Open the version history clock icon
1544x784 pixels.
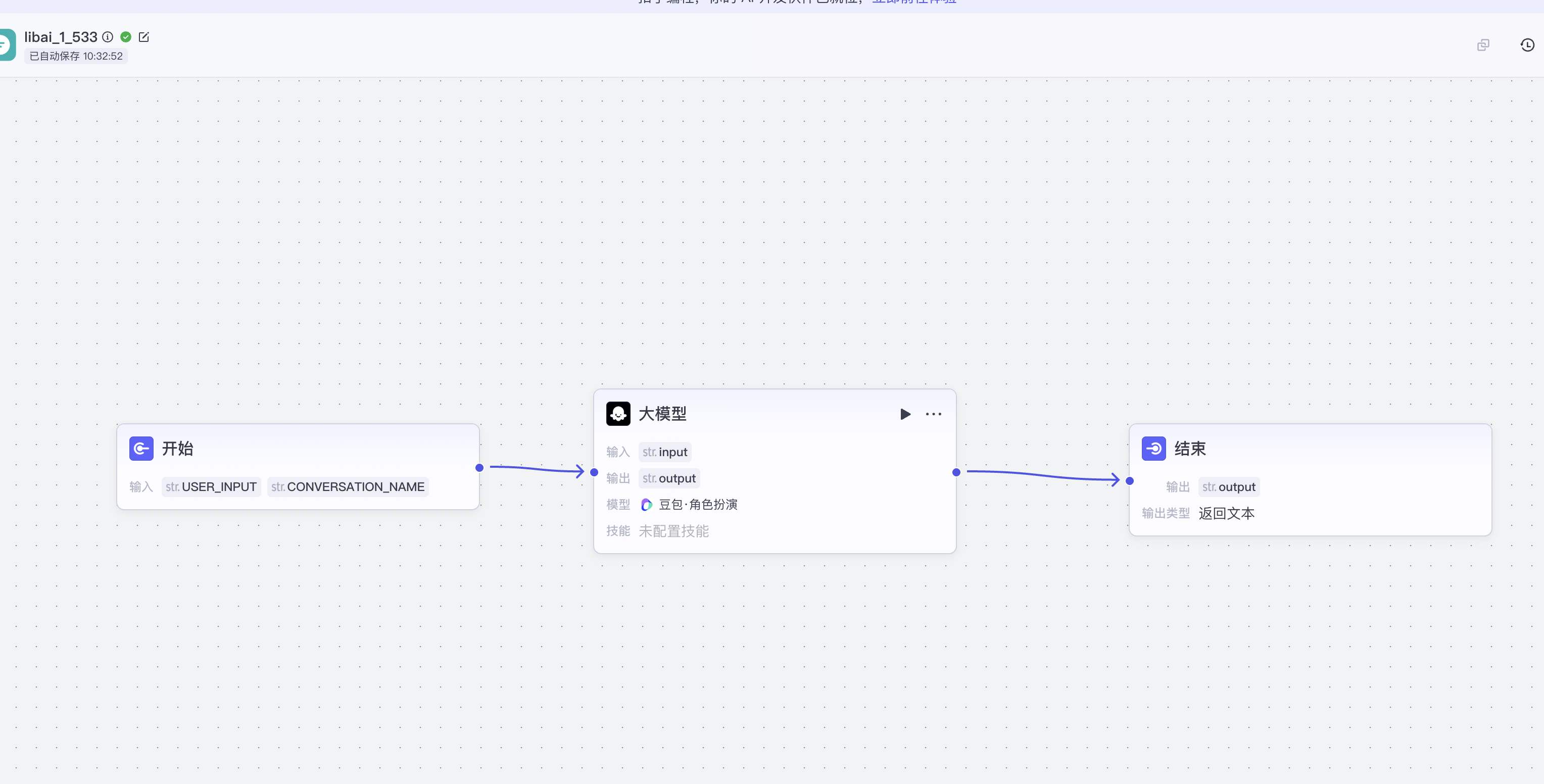coord(1527,45)
